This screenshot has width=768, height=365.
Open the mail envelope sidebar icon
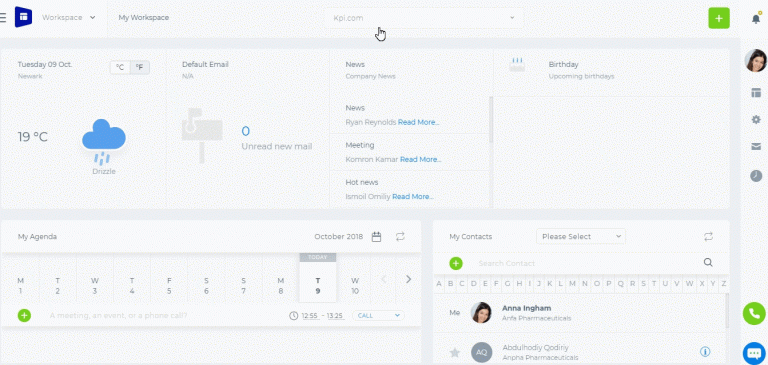point(756,146)
